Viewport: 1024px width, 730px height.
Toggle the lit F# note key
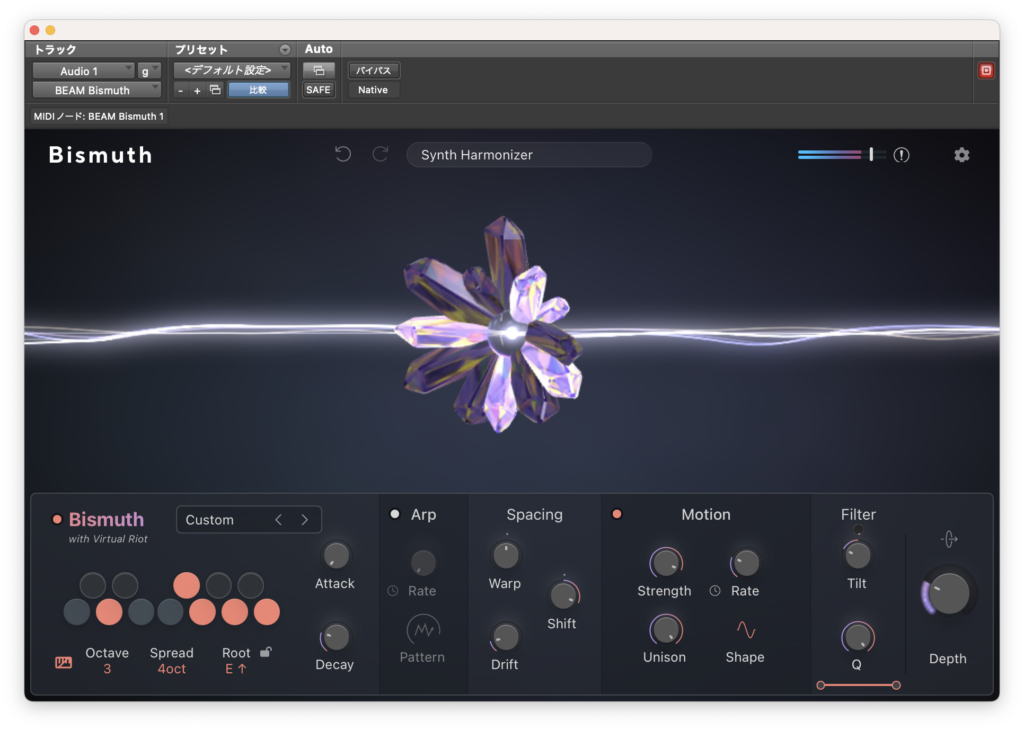pyautogui.click(x=186, y=585)
